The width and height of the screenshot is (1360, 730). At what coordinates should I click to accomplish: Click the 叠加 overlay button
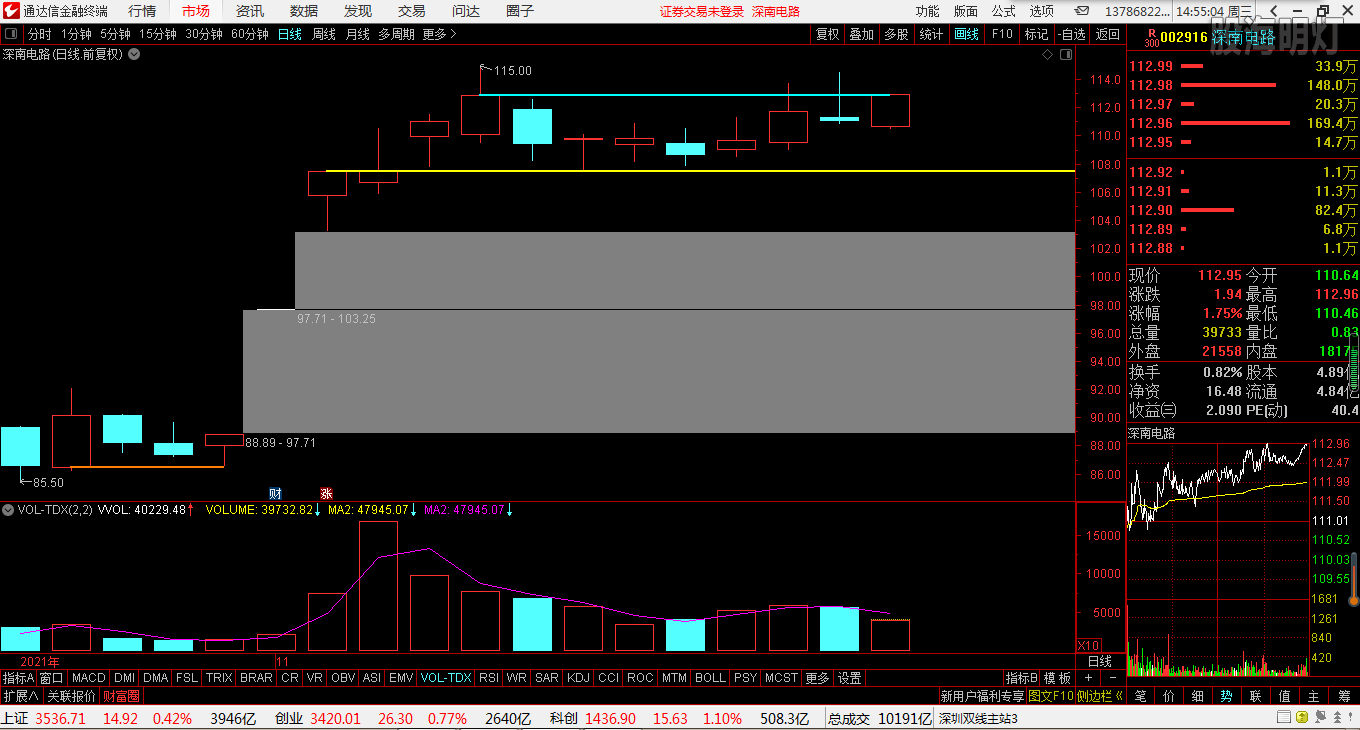[861, 33]
